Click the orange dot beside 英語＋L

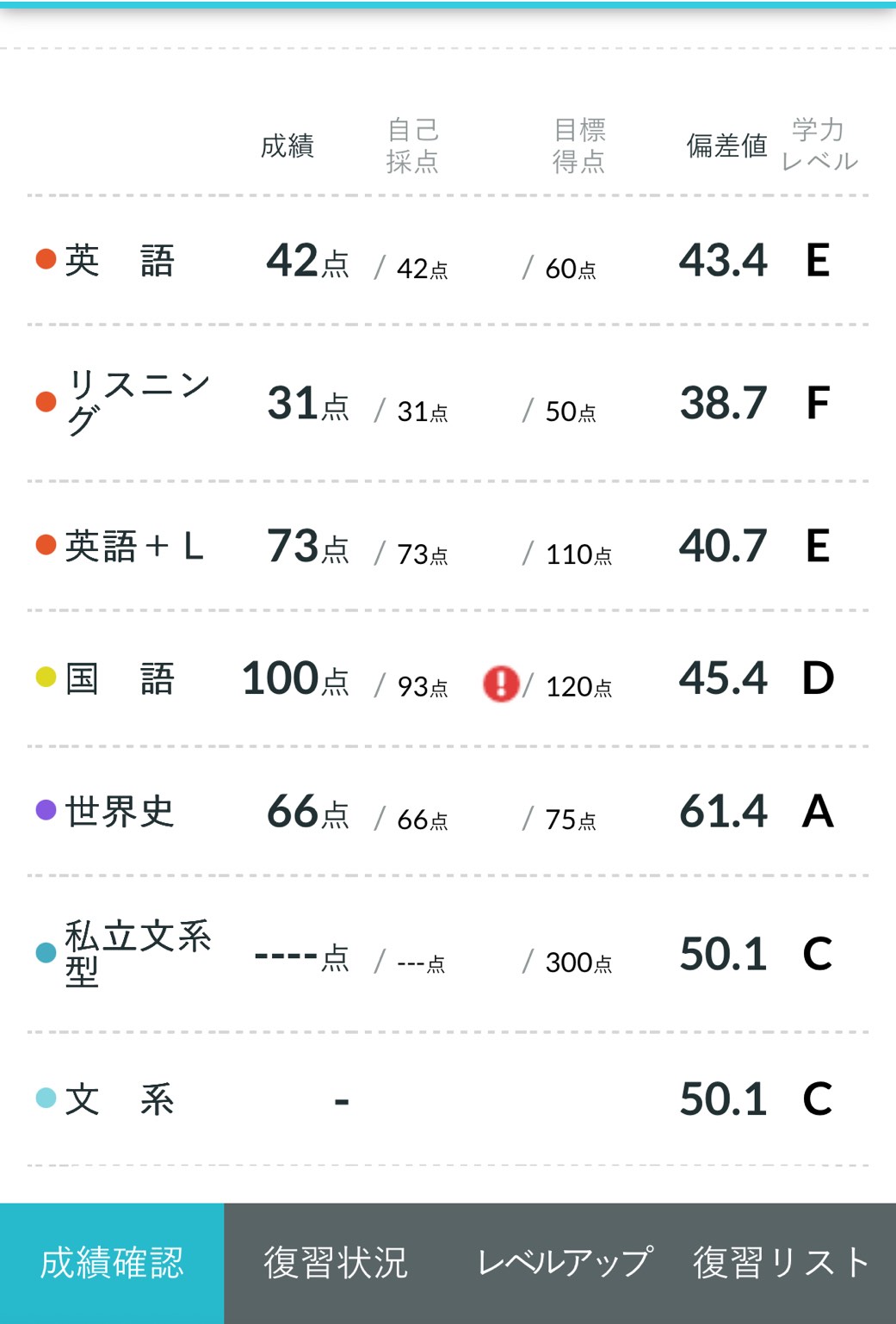46,545
